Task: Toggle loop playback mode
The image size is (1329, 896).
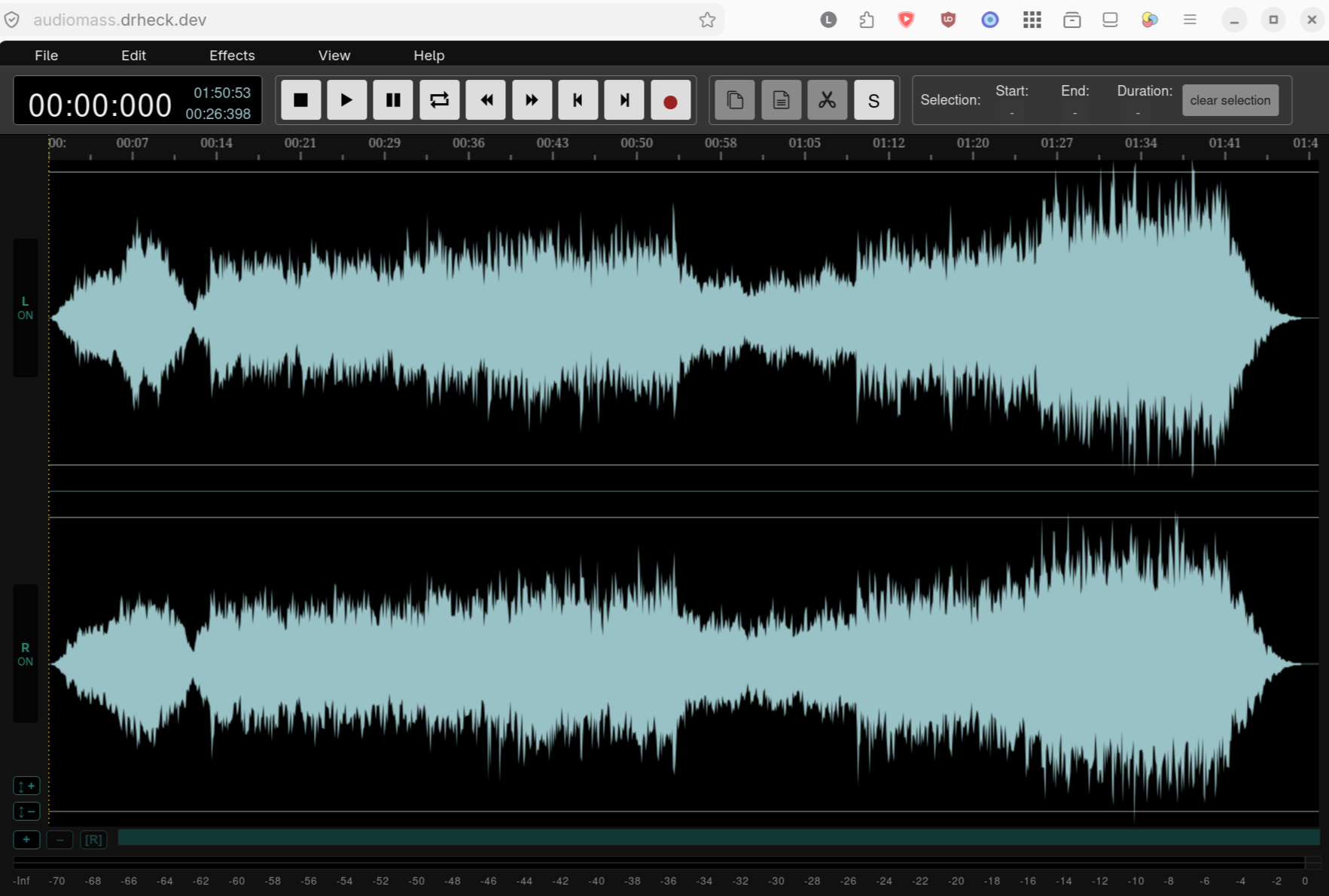Action: pyautogui.click(x=439, y=99)
